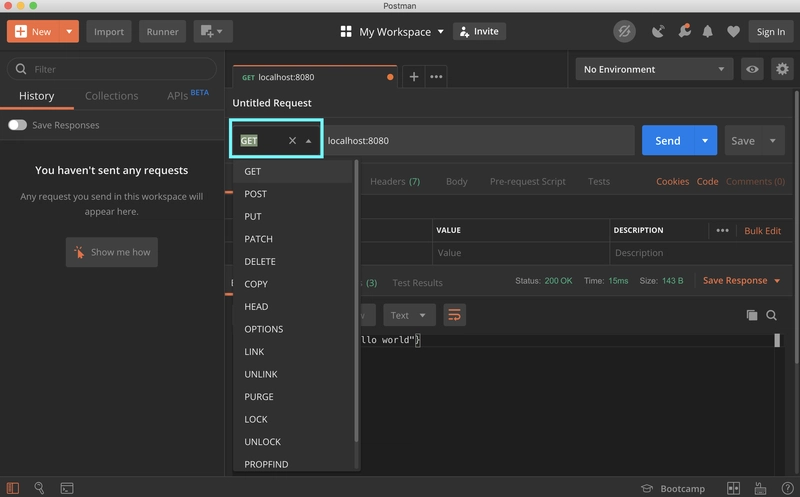
Task: Choose LOCK from the method list
Action: [x=293, y=419]
